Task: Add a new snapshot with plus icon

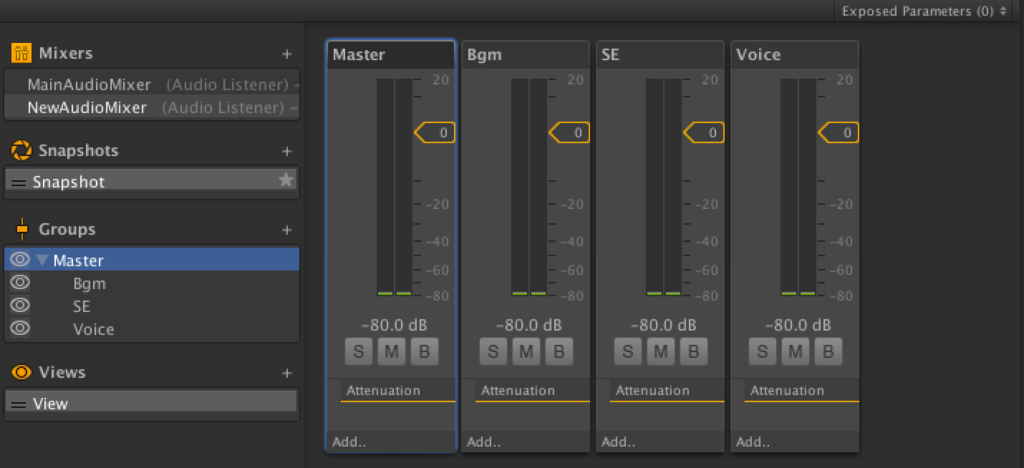Action: pos(287,151)
